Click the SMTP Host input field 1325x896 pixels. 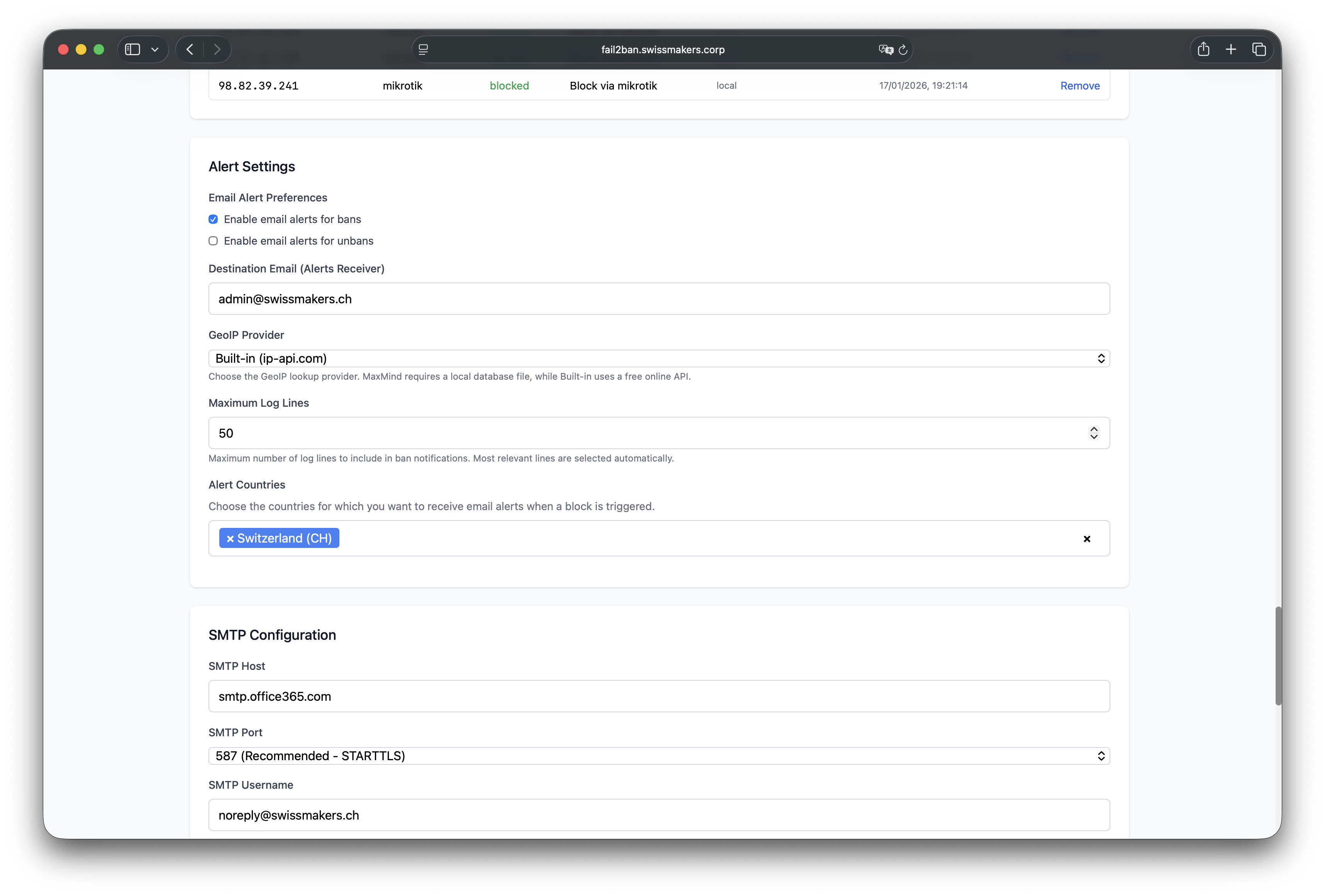click(659, 696)
